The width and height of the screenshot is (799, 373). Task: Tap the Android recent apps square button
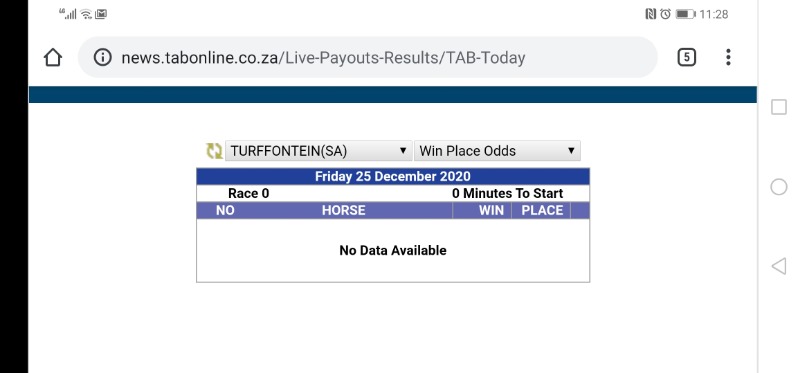779,107
